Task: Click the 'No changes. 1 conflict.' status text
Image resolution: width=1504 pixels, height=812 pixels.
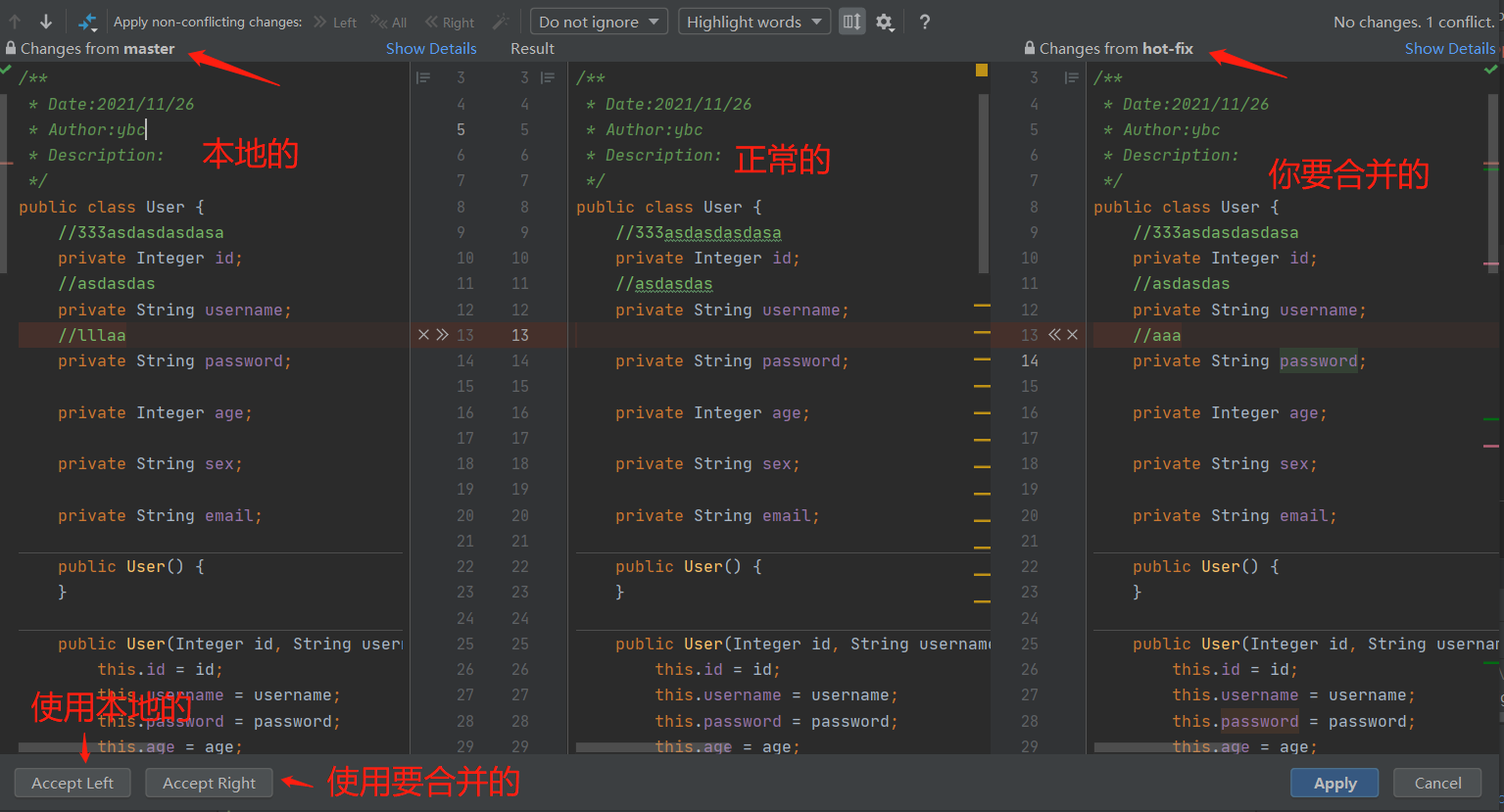Action: point(1414,22)
